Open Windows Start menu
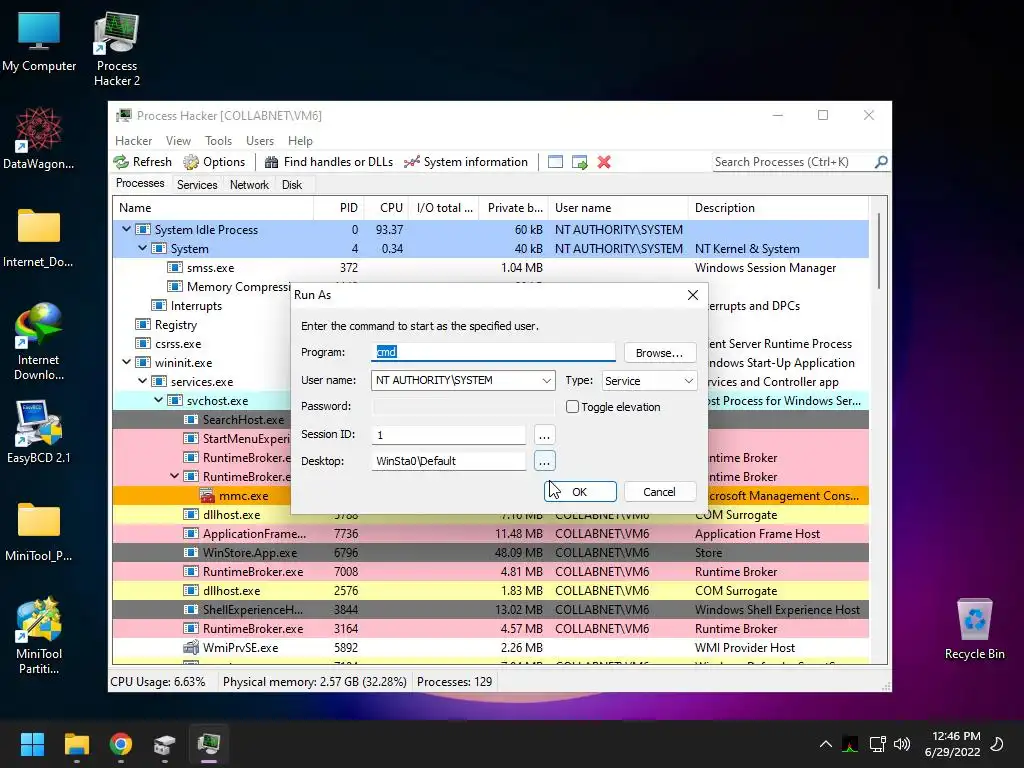Image resolution: width=1024 pixels, height=768 pixels. tap(32, 744)
